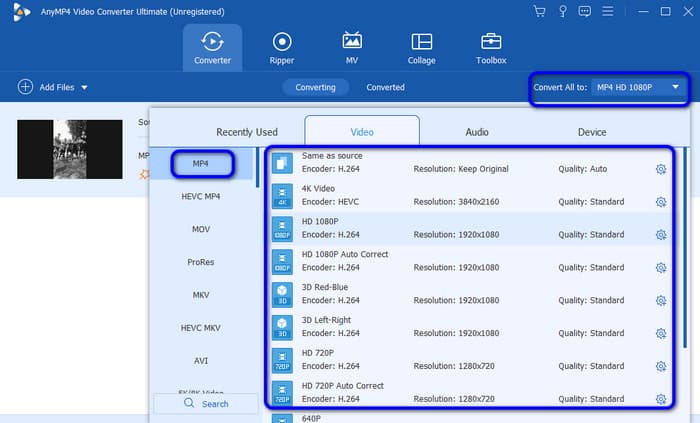Screen dimensions: 700x423
Task: Open the Collage module
Action: pyautogui.click(x=421, y=48)
